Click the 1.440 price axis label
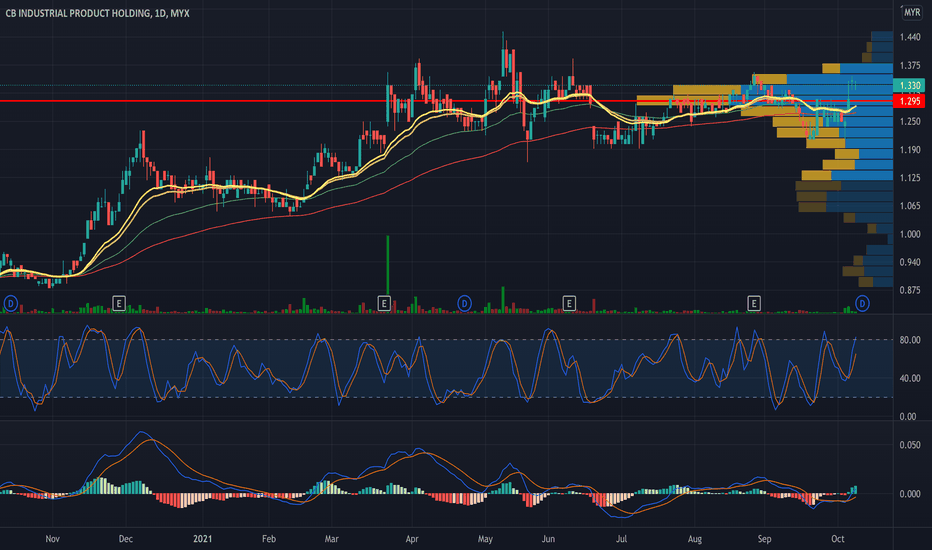Viewport: 932px width, 550px height. coord(910,37)
